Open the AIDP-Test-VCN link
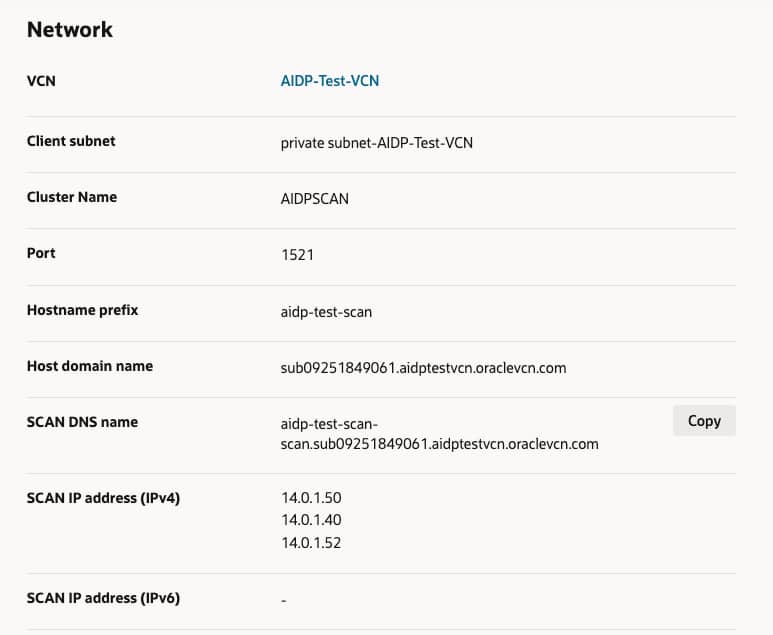The width and height of the screenshot is (773, 635). (330, 81)
